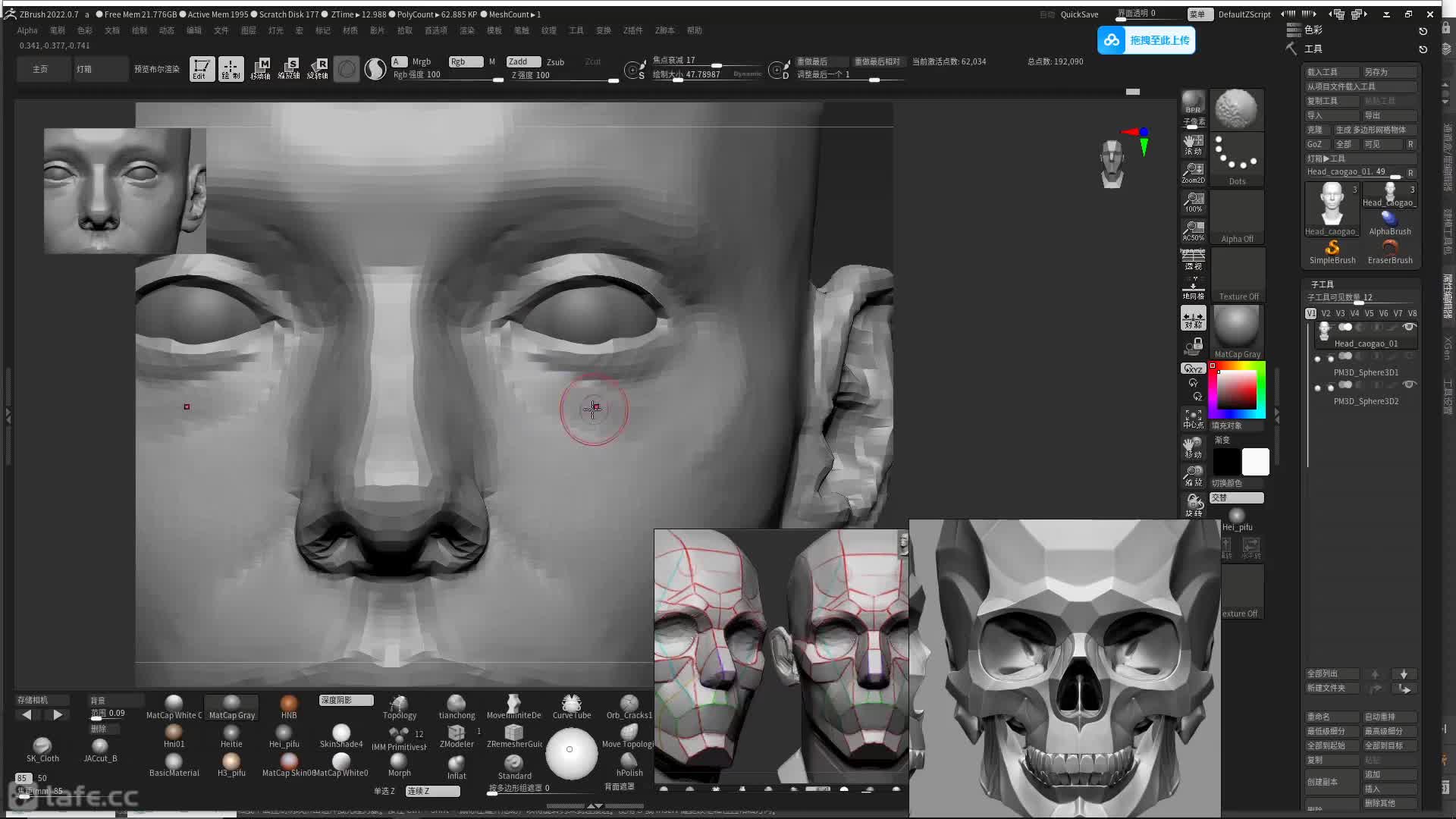Open the current brush thumbnail picker
The height and width of the screenshot is (819, 1456).
(1236, 110)
